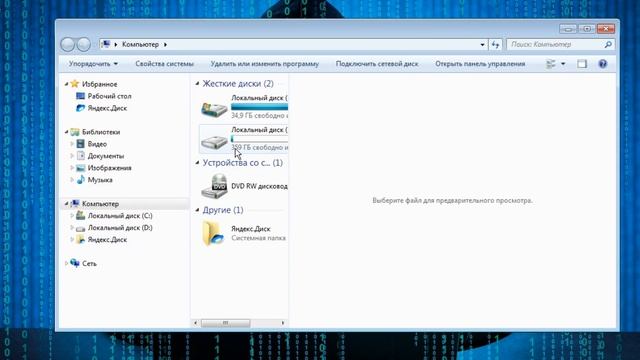Image resolution: width=640 pixels, height=360 pixels.
Task: Click the DVD RW дисковод label
Action: [x=259, y=186]
